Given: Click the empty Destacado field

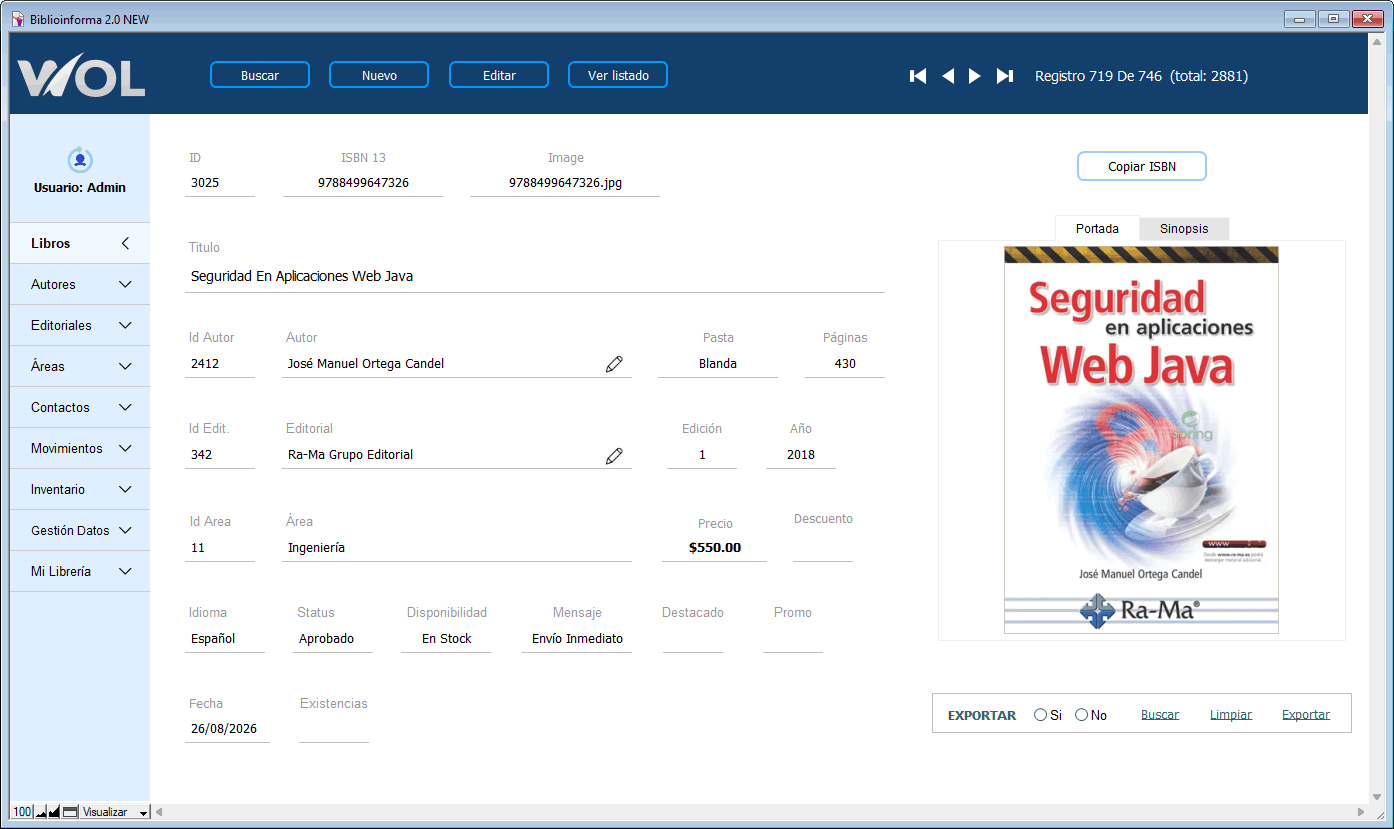Looking at the screenshot, I should (x=692, y=639).
